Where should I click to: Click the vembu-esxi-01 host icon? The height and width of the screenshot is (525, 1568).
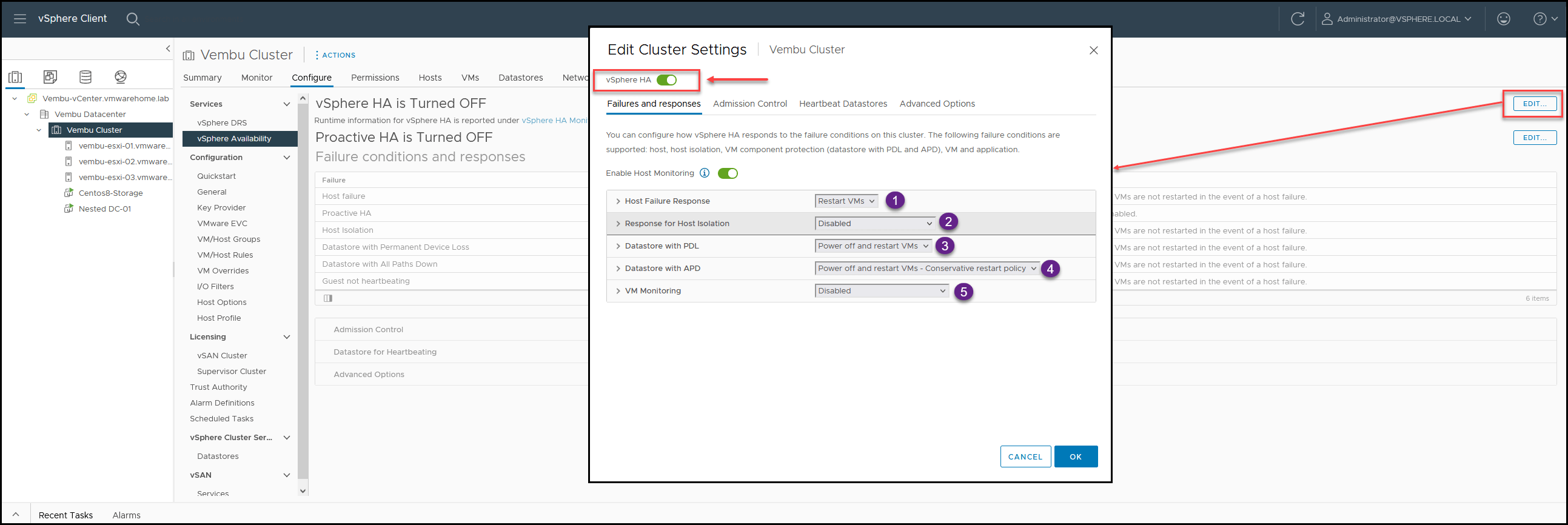[69, 146]
